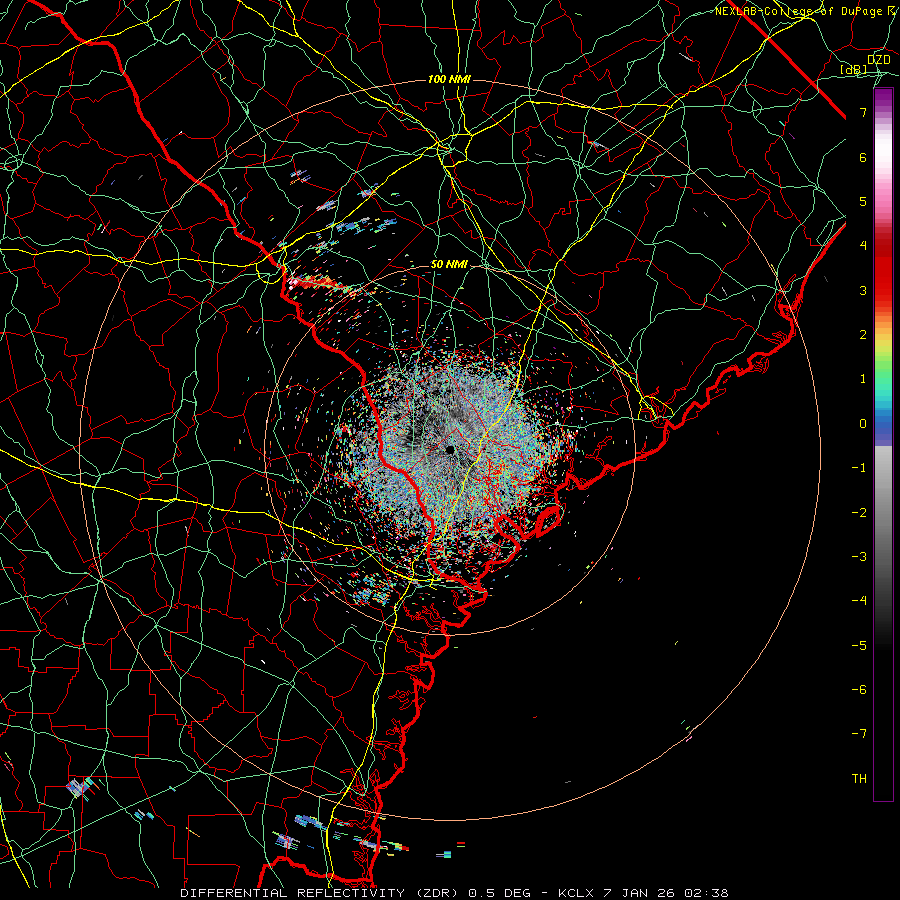Click the "50 NMI" range ring label
The width and height of the screenshot is (900, 900).
click(x=449, y=264)
